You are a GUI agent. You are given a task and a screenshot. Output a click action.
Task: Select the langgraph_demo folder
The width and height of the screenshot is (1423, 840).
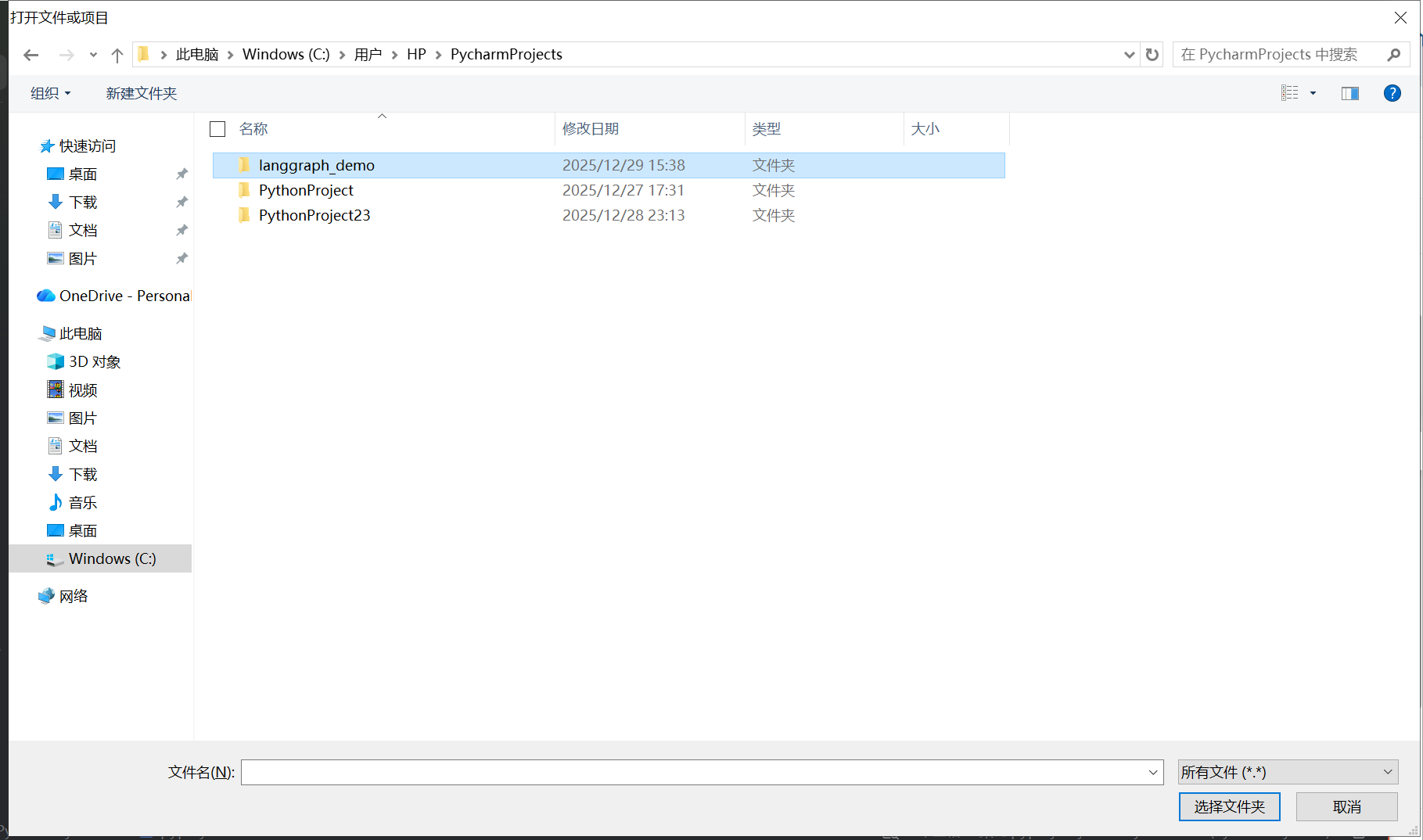[609, 165]
